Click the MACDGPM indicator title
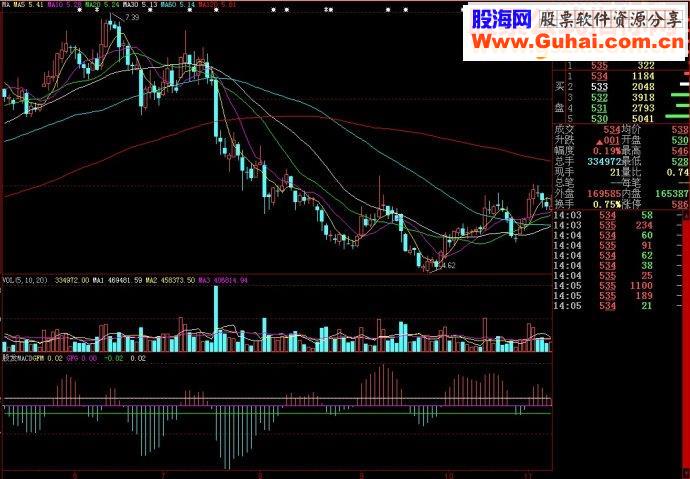This screenshot has width=690, height=479. pos(24,358)
